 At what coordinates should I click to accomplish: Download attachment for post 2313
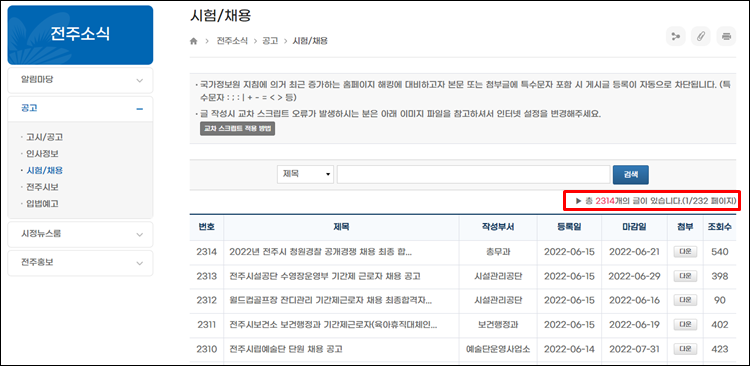685,277
